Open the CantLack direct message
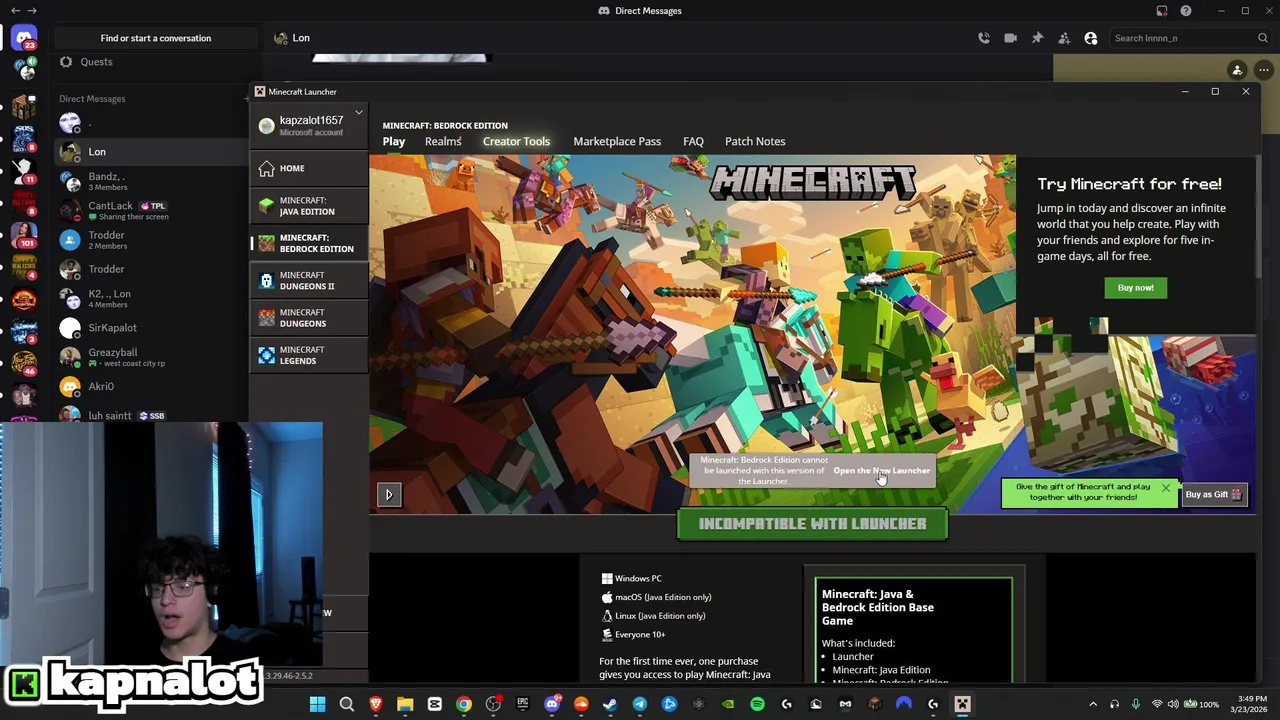1280x720 pixels. click(150, 210)
